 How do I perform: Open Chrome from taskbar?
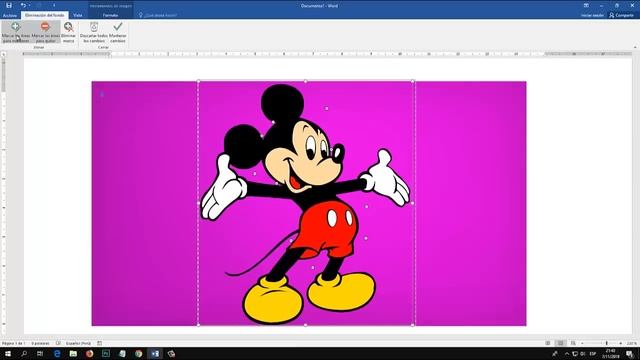pyautogui.click(x=139, y=353)
